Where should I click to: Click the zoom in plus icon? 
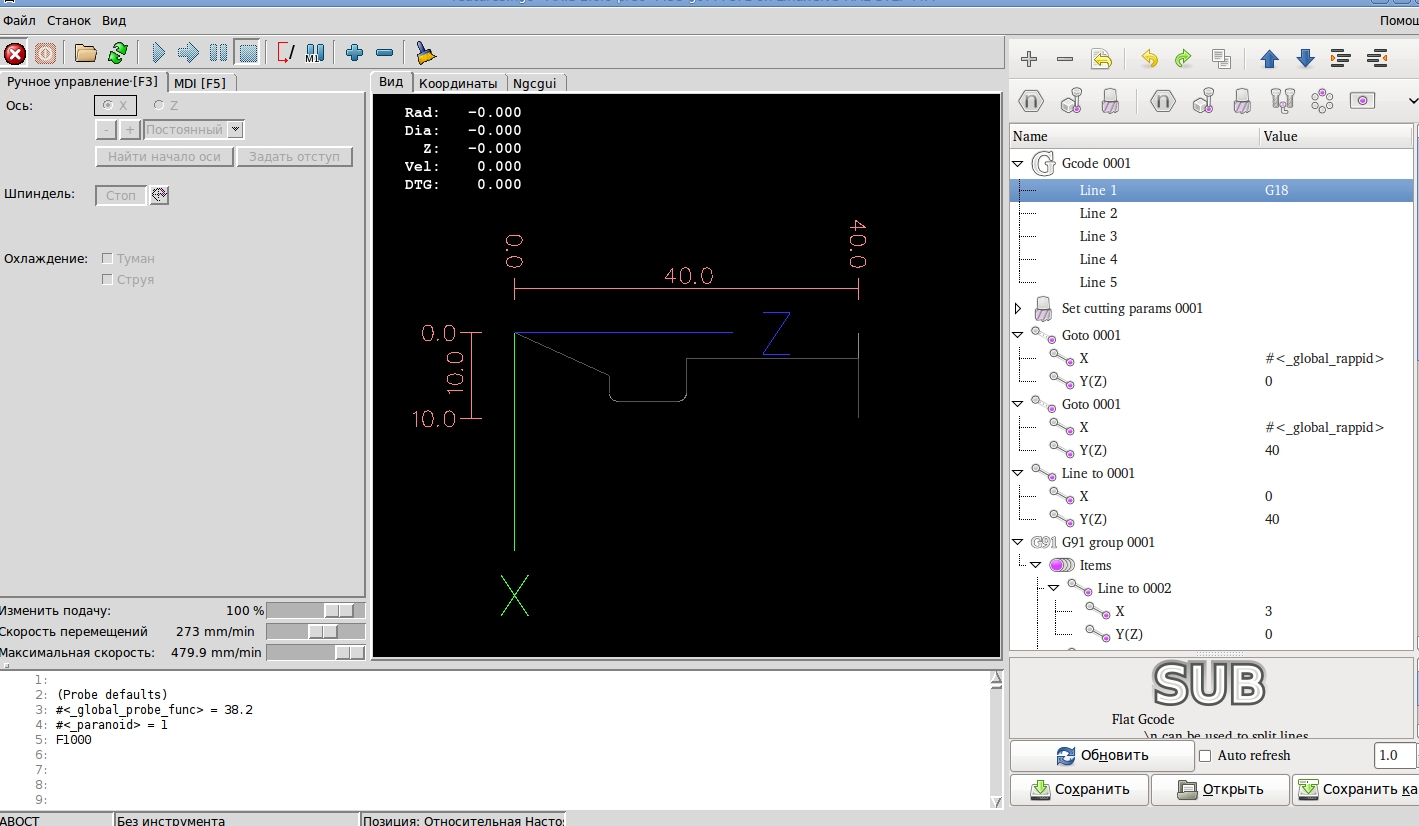353,53
